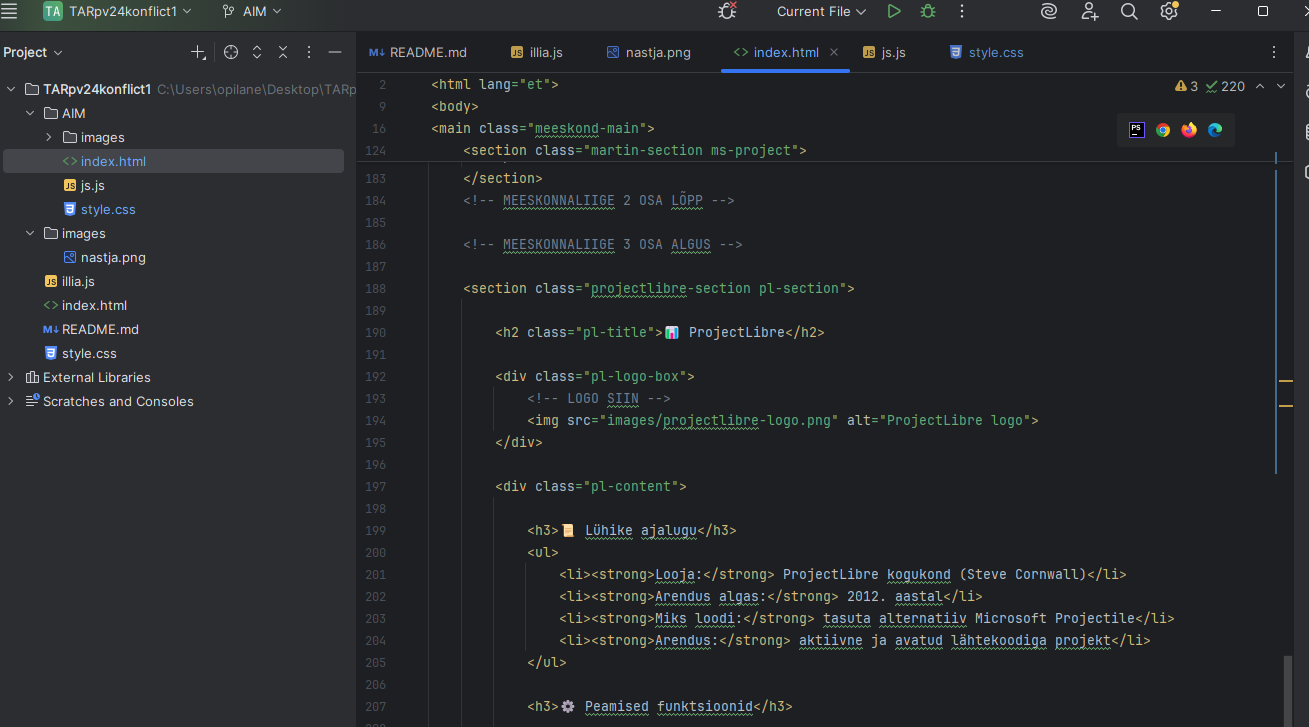Open the Current File run configuration dropdown
Screen dimensions: 1309x727
[x=821, y=12]
